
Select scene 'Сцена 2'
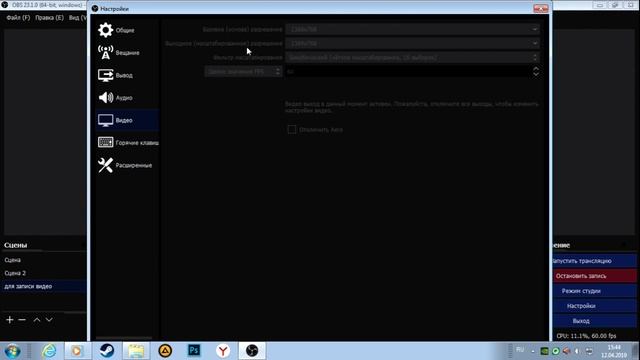pyautogui.click(x=43, y=273)
